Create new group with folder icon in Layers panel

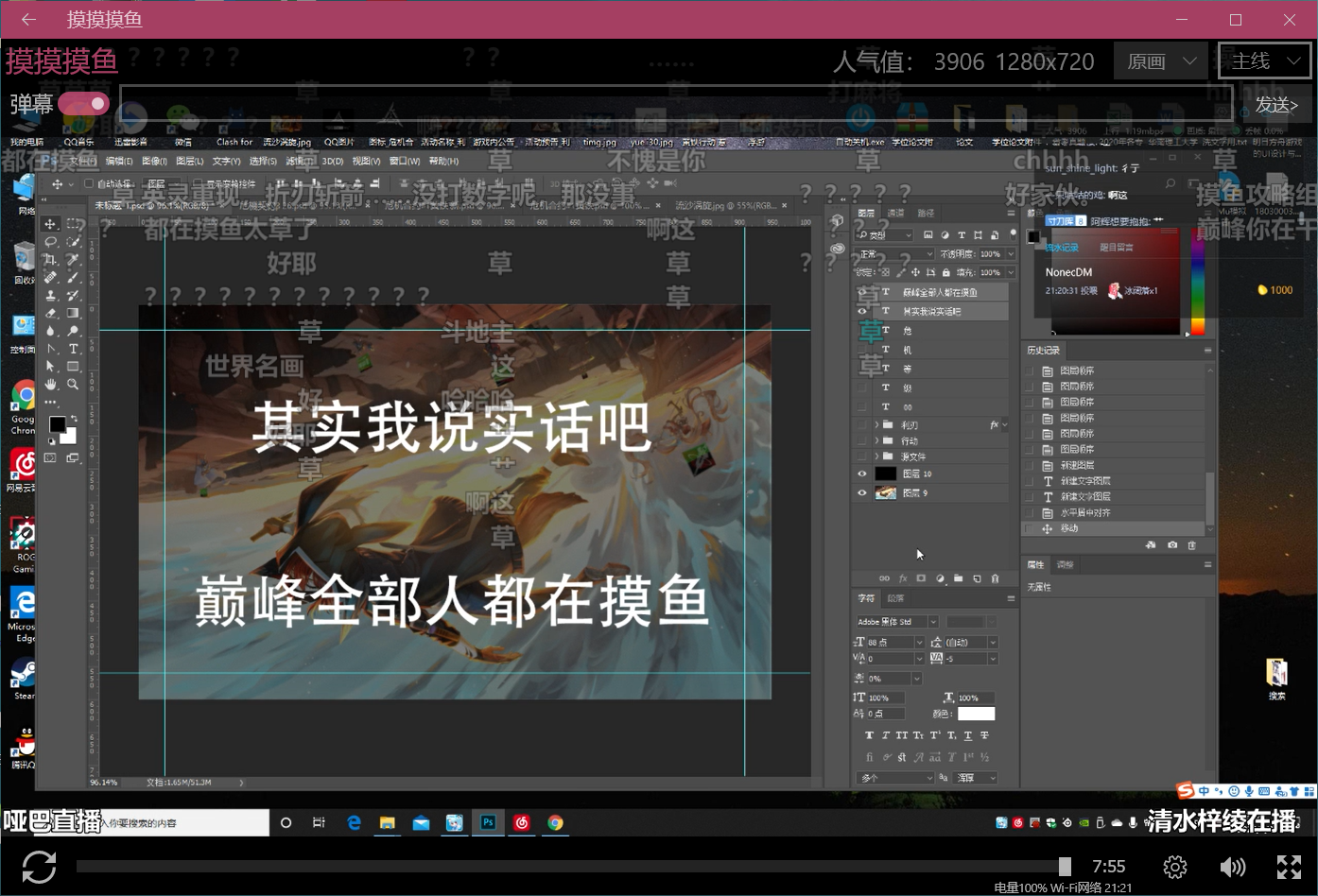coord(958,578)
